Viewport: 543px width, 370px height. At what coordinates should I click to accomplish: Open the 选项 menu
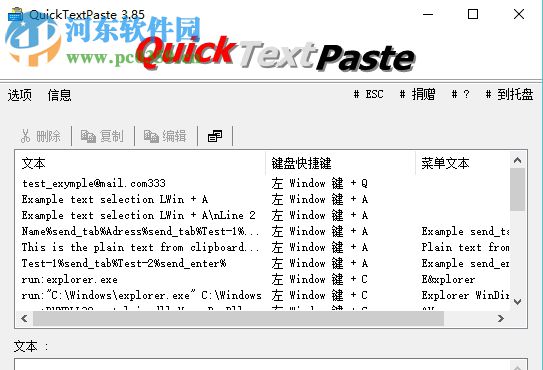[x=20, y=95]
